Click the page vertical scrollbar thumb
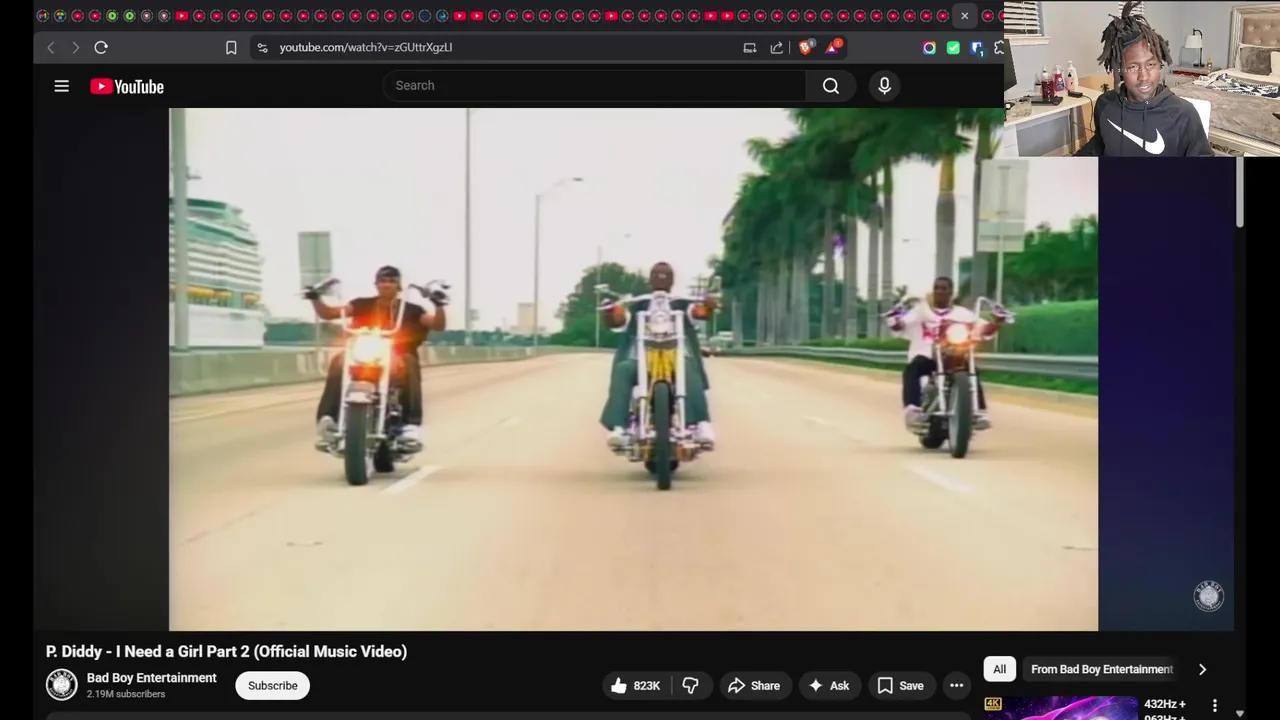The height and width of the screenshot is (720, 1280). click(x=1240, y=192)
